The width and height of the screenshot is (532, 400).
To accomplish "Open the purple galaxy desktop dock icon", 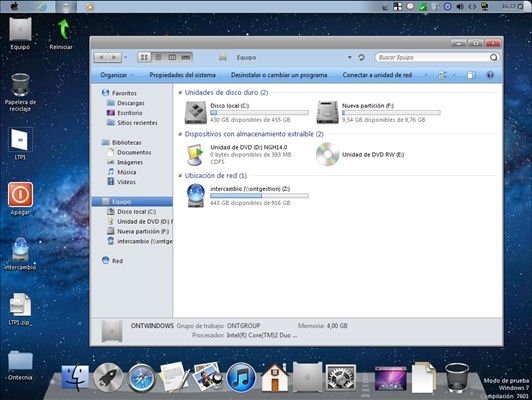I will 391,378.
